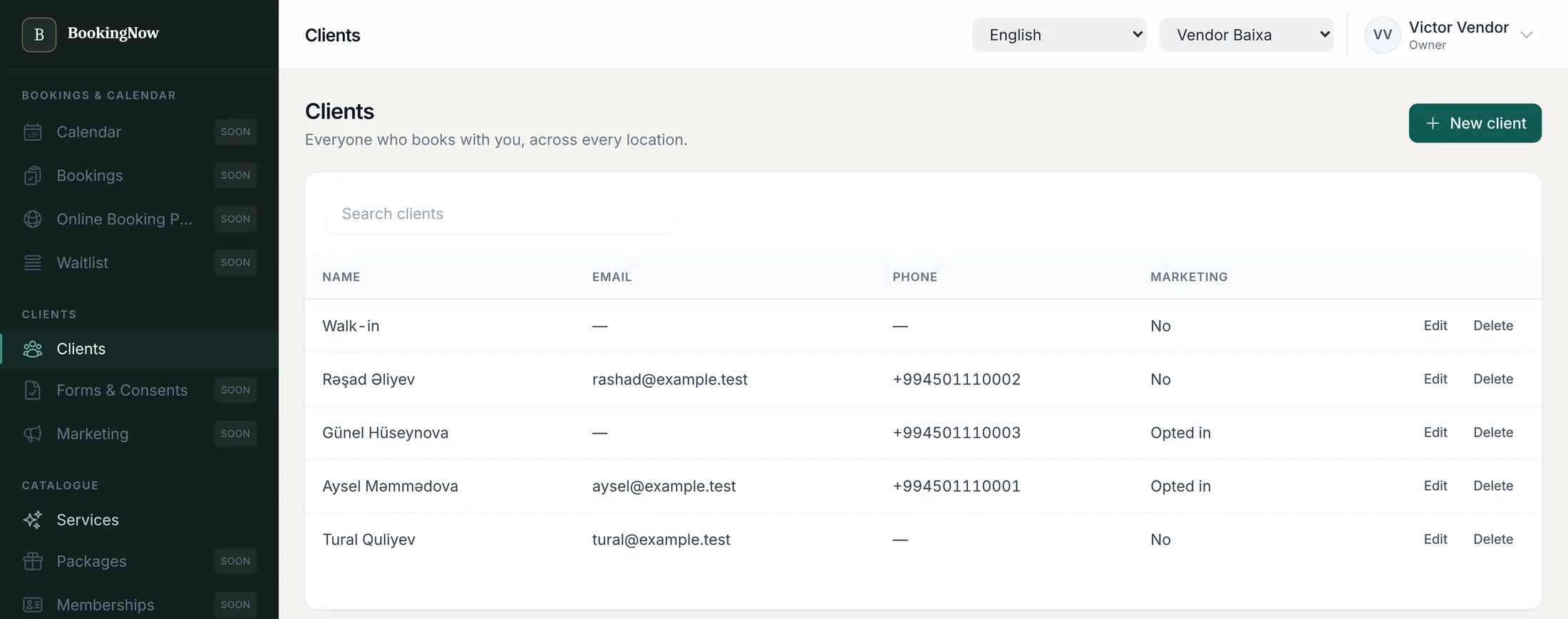
Task: Delete Aysel Məmmədova's record
Action: point(1493,486)
